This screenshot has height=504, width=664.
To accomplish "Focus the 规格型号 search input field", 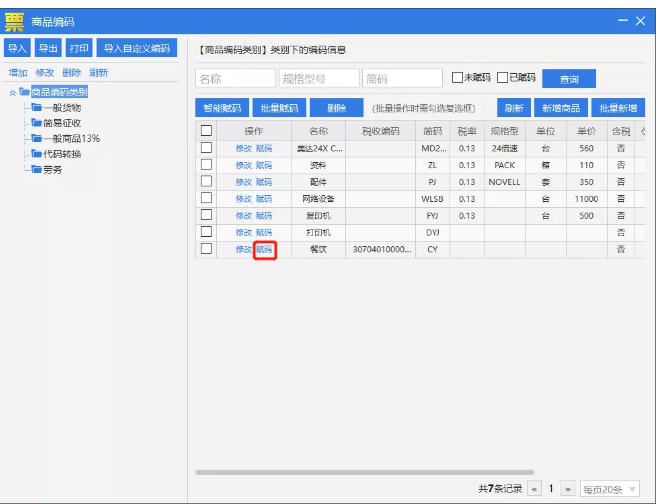I will (x=319, y=78).
